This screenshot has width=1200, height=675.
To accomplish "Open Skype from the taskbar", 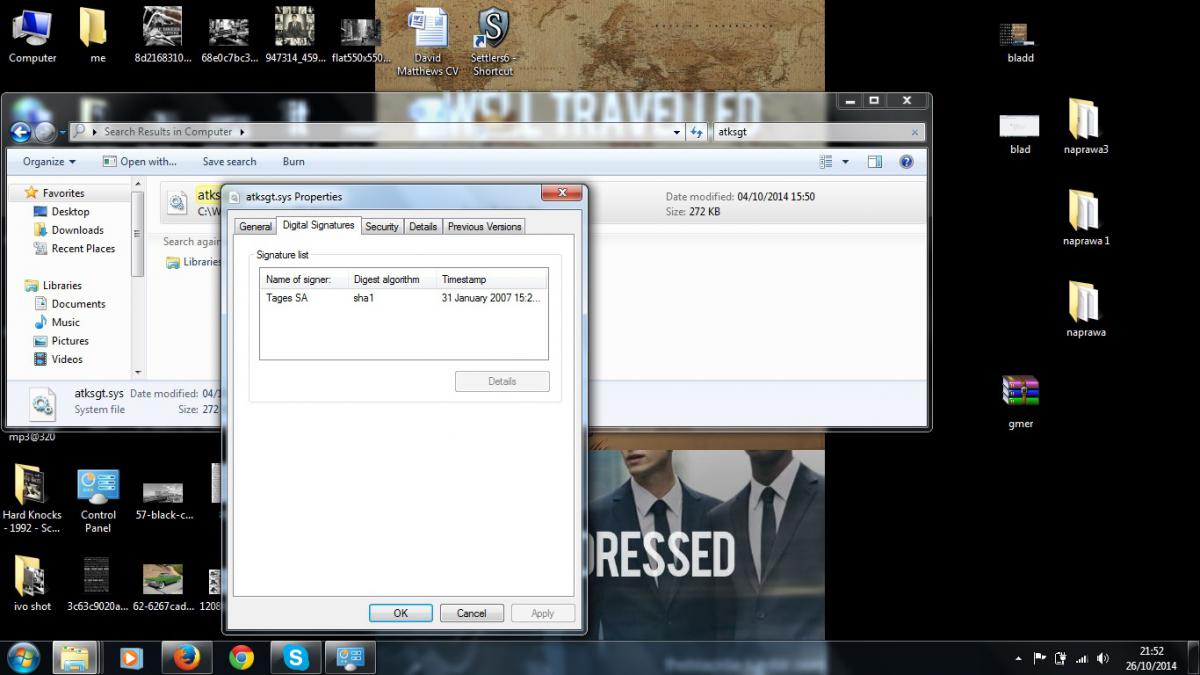I will point(296,657).
